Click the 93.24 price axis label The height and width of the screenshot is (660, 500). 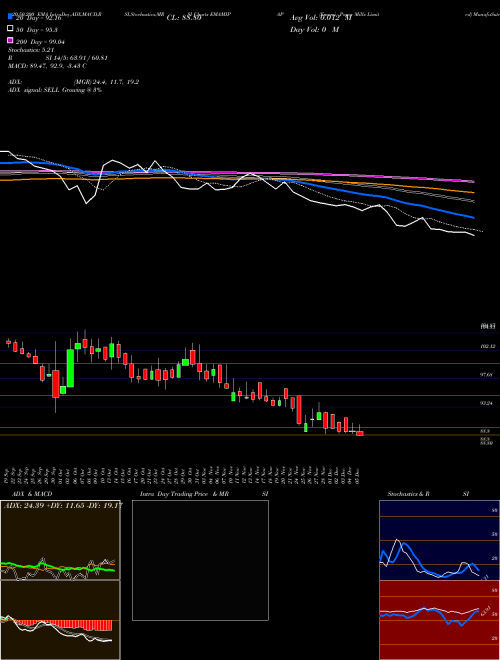pos(487,403)
